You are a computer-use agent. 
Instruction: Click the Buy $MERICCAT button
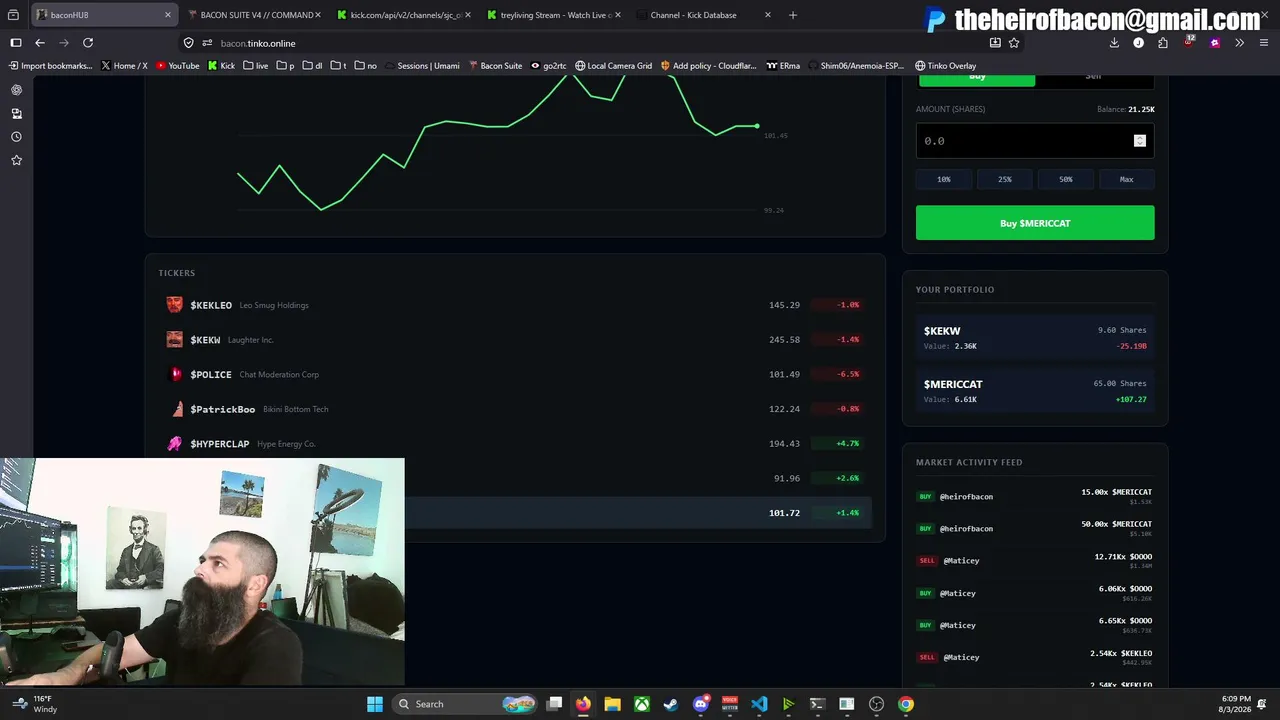click(1035, 223)
